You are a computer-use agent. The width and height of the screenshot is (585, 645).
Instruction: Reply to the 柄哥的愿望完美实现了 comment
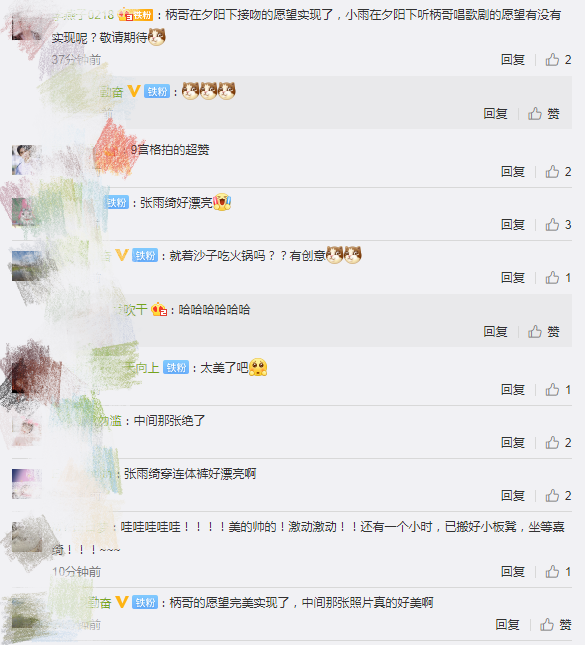507,625
